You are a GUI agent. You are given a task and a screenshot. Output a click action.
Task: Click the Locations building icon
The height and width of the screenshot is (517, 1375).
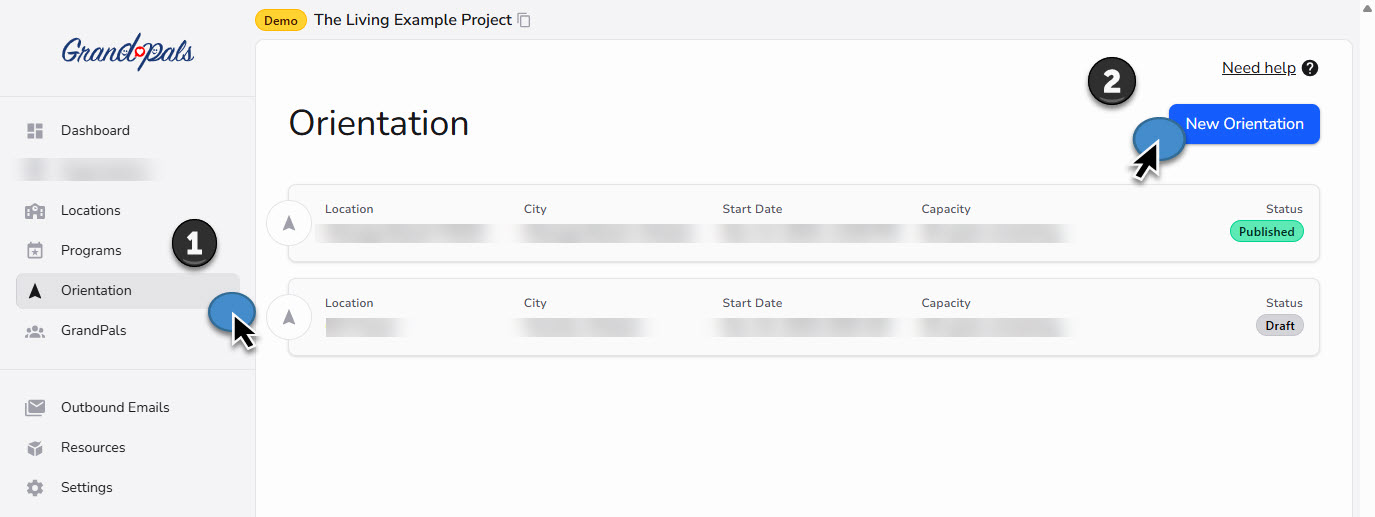(x=35, y=210)
